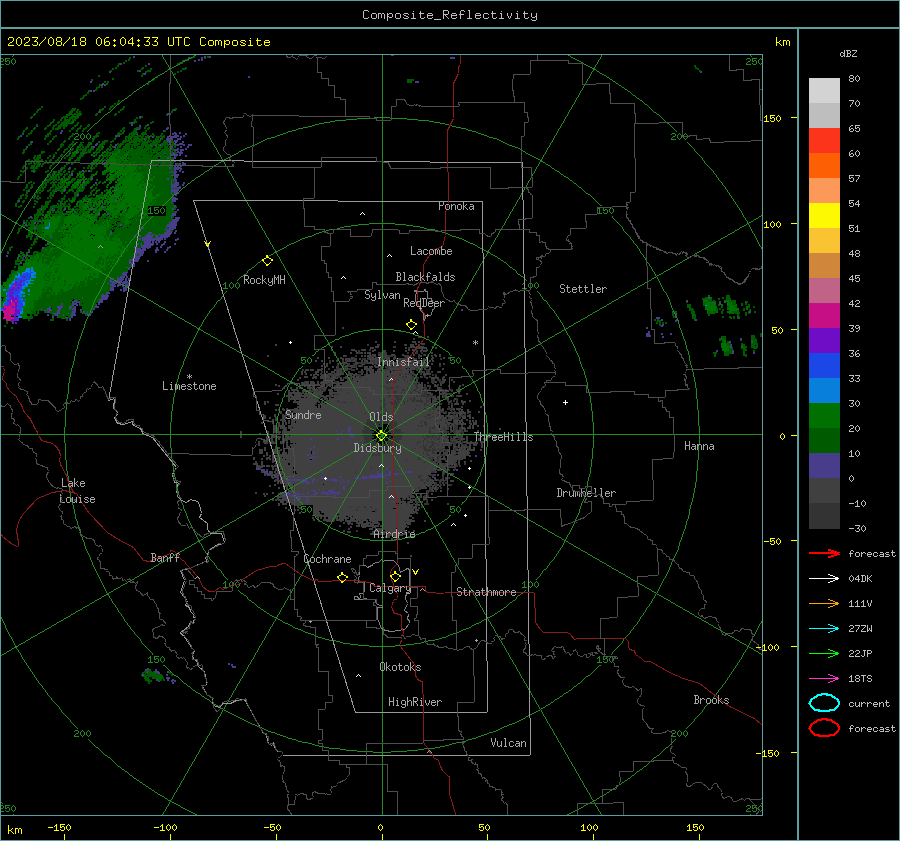Click the Banff label
This screenshot has height=841, width=900.
tap(165, 557)
